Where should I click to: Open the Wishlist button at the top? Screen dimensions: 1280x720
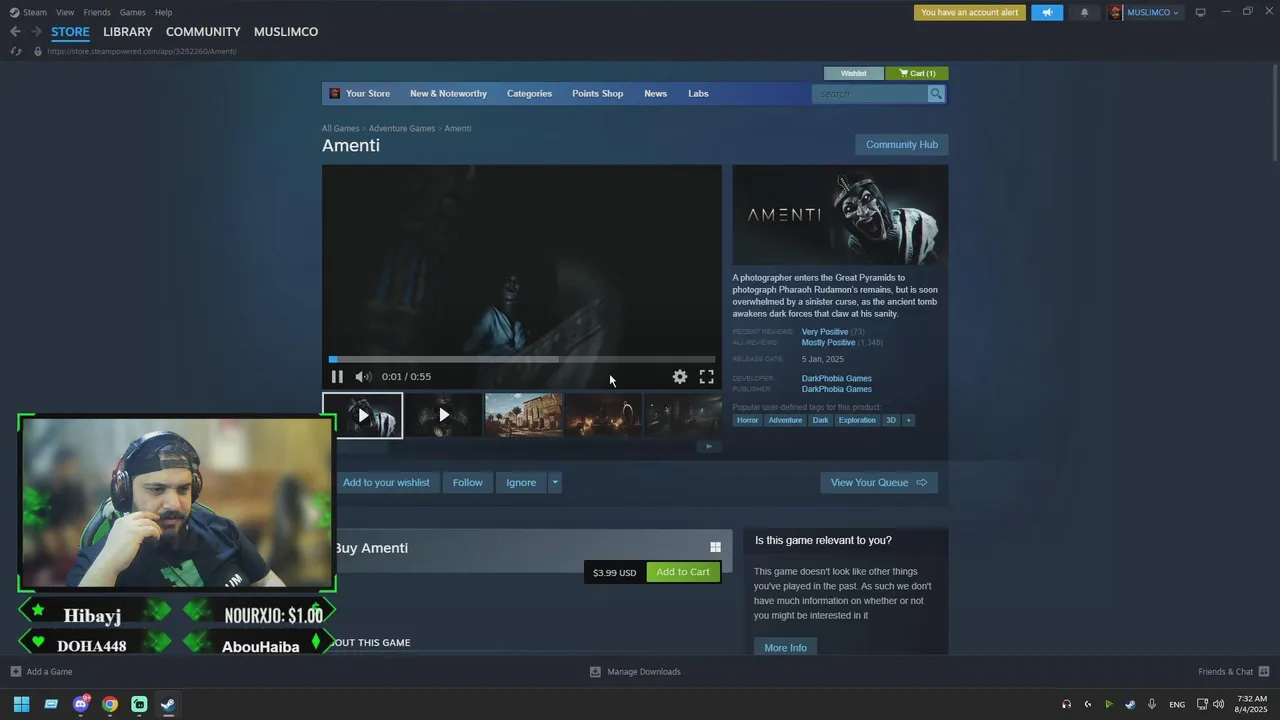coord(854,73)
